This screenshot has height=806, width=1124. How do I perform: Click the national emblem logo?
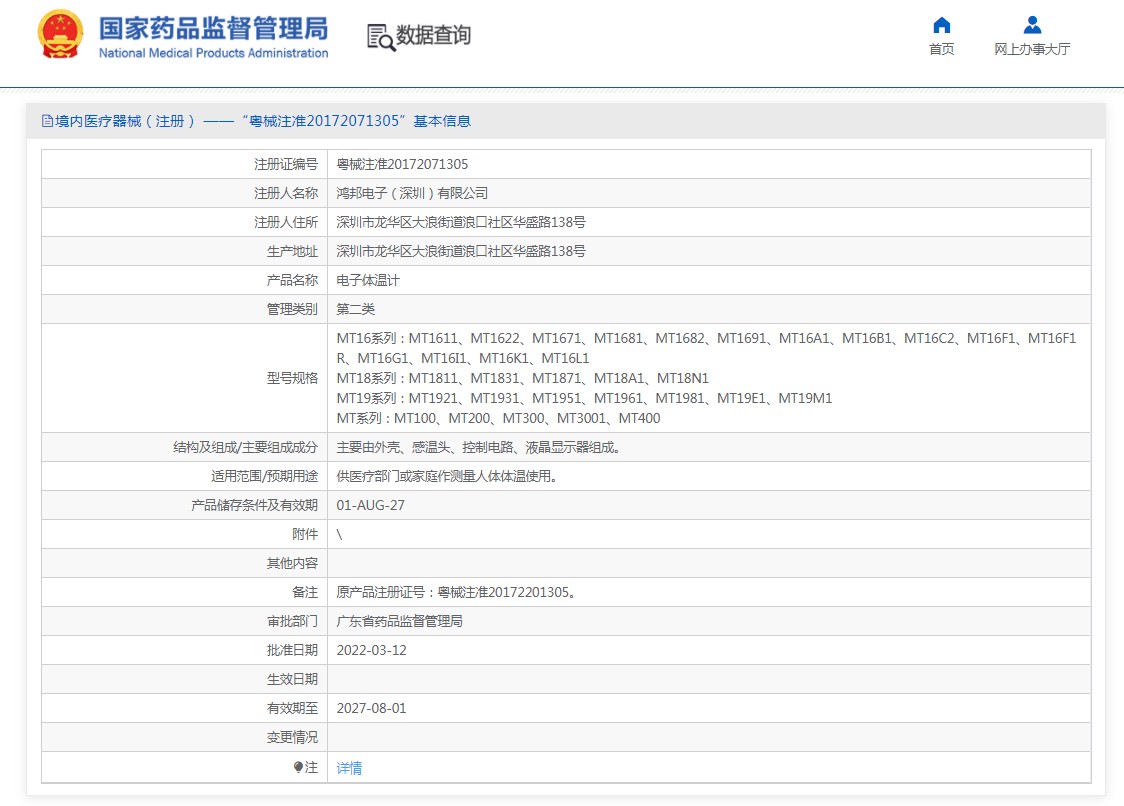tap(61, 35)
